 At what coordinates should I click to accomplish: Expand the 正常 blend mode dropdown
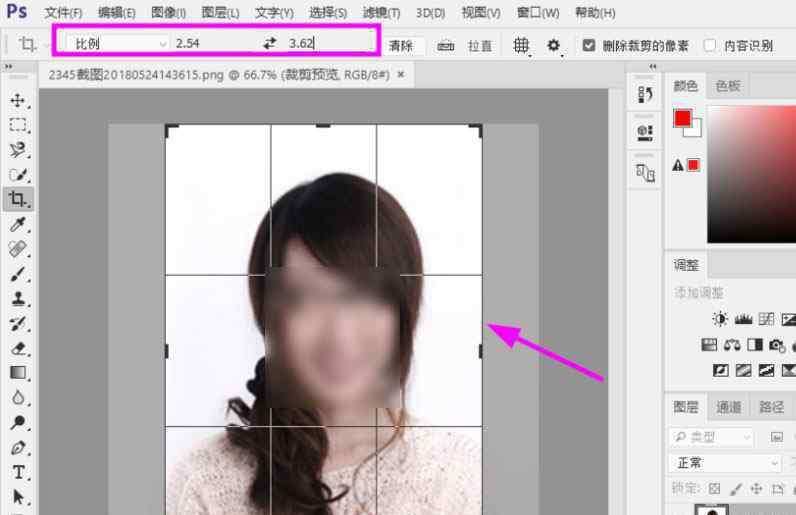[725, 463]
